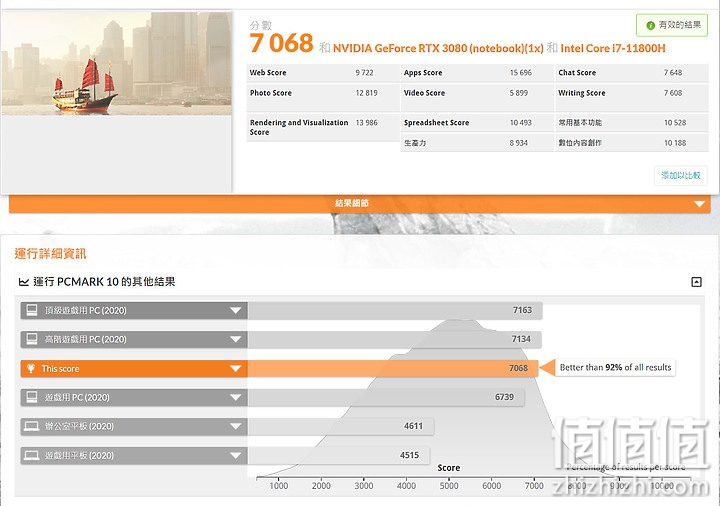
Task: Click the 4515 score bar
Action: click(339, 455)
